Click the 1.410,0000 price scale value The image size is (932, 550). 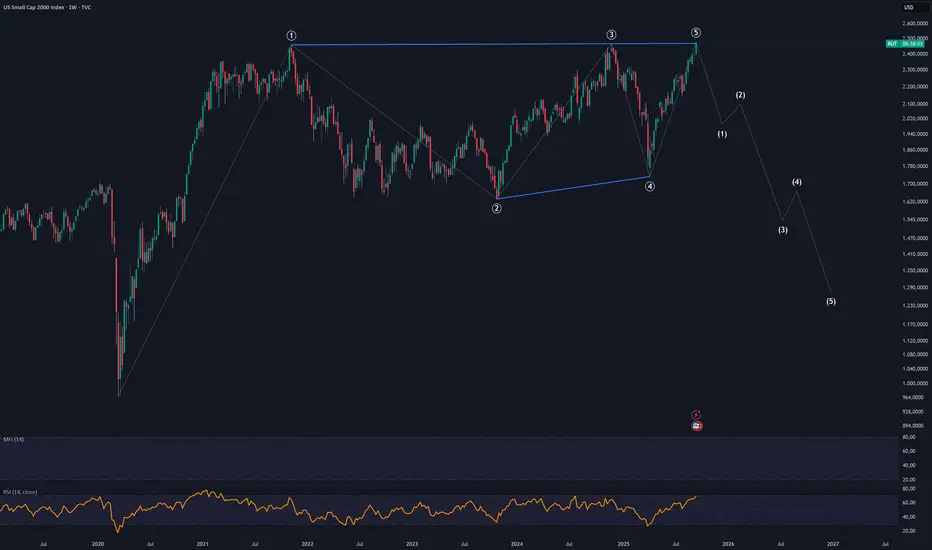915,254
